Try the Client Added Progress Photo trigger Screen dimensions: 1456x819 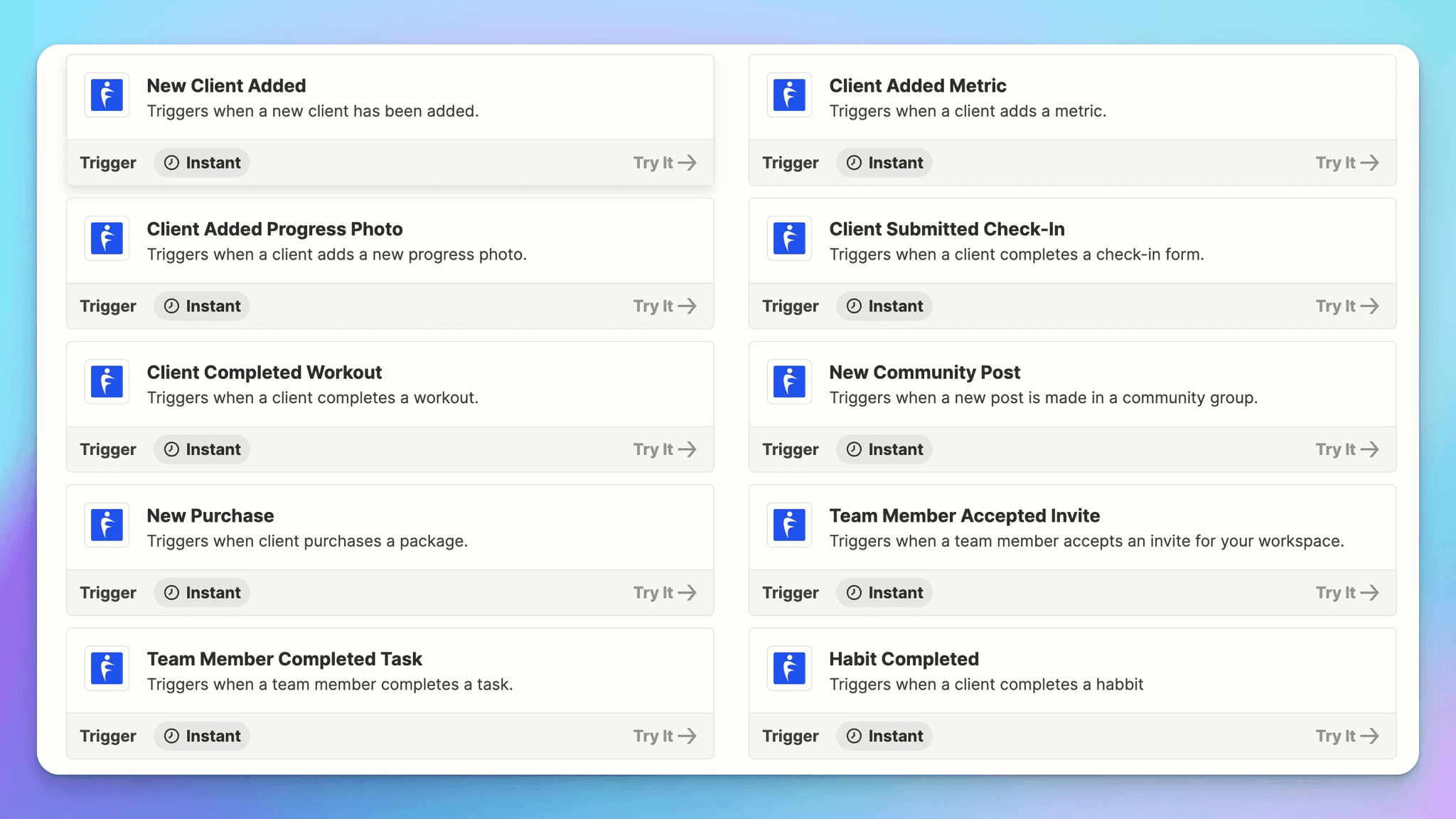665,305
